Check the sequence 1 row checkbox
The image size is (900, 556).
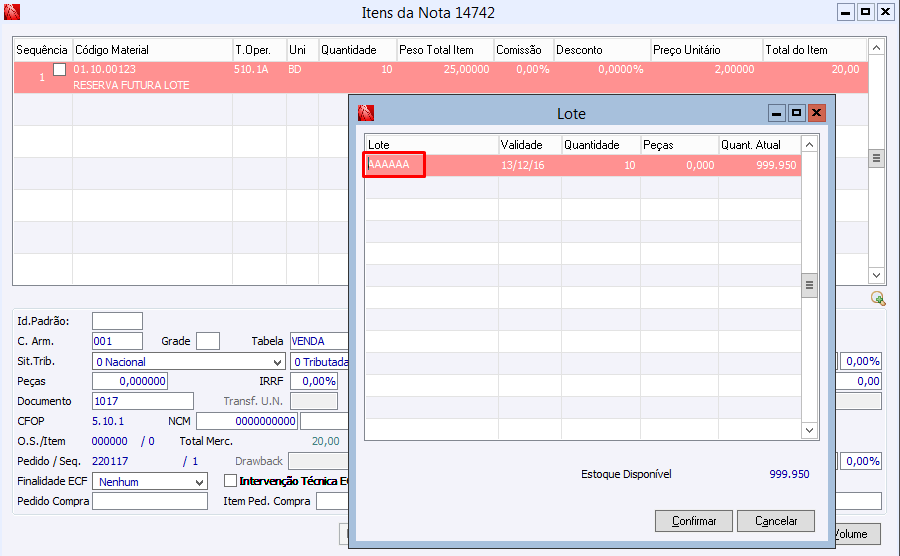(60, 69)
